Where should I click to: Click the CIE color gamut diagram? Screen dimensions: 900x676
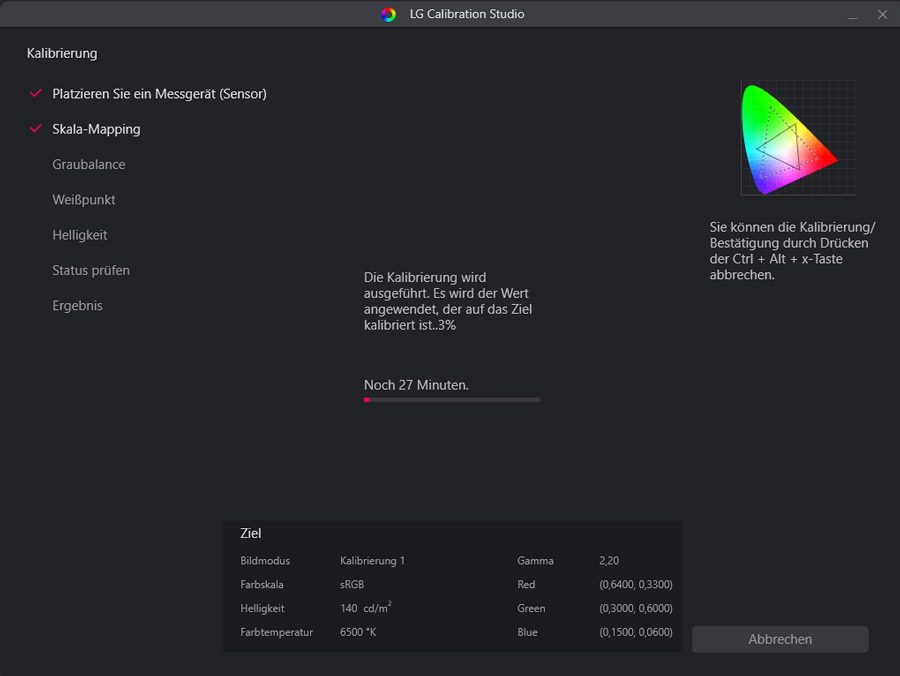coord(798,138)
